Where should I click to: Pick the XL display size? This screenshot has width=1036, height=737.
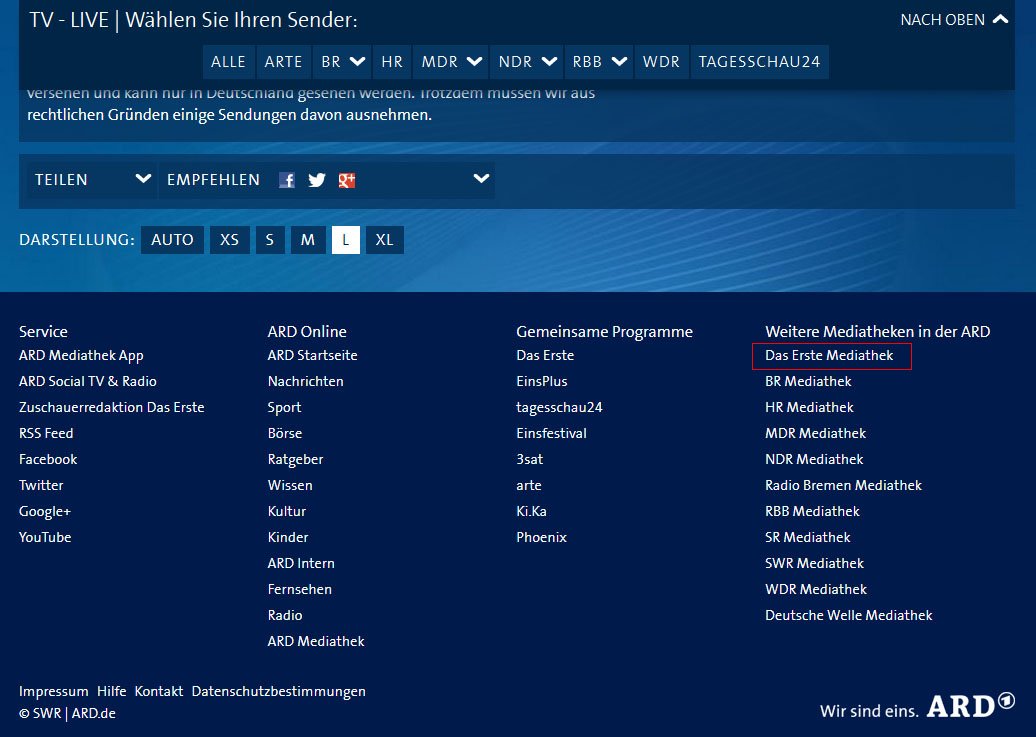pos(385,240)
